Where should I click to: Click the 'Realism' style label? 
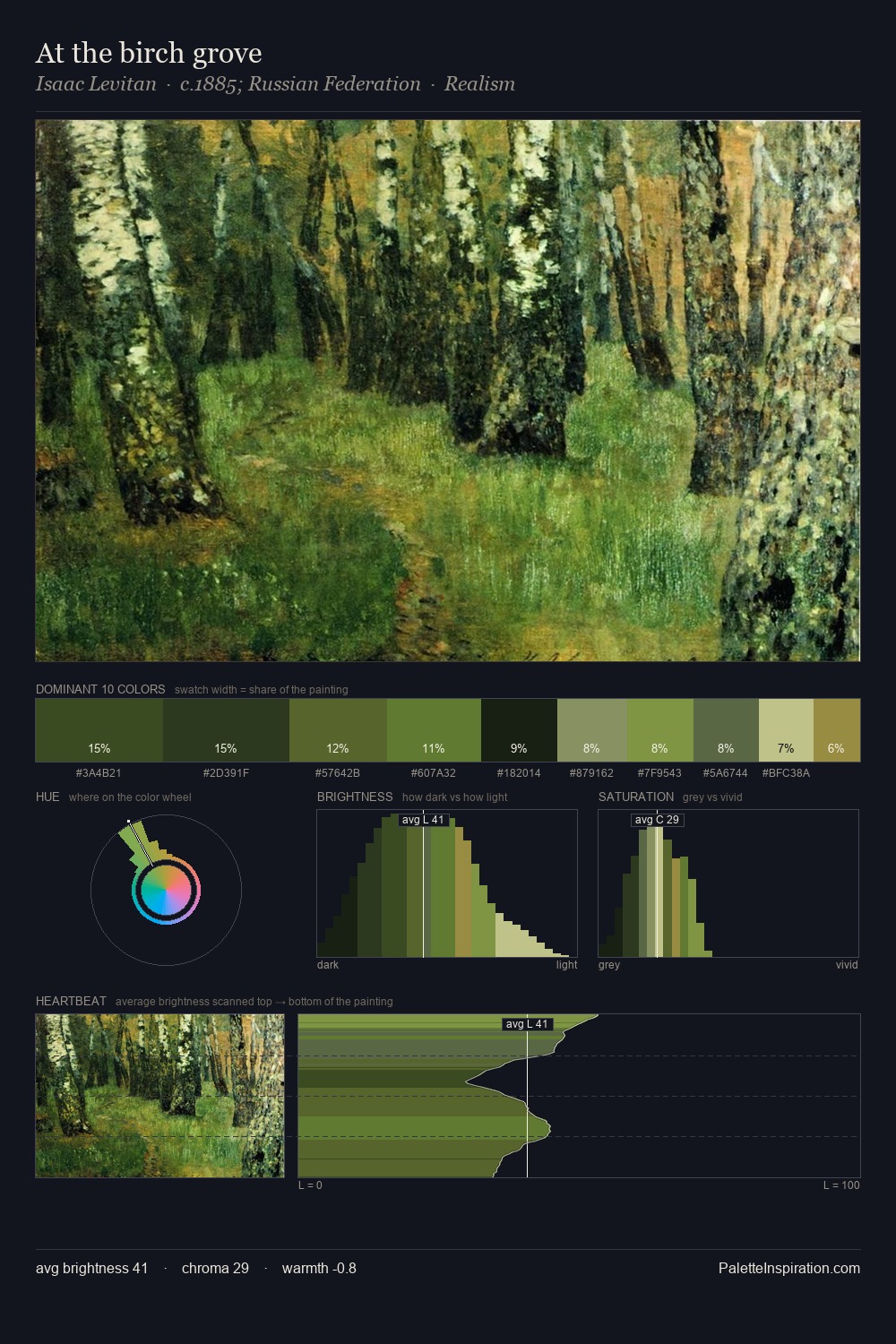tap(479, 84)
